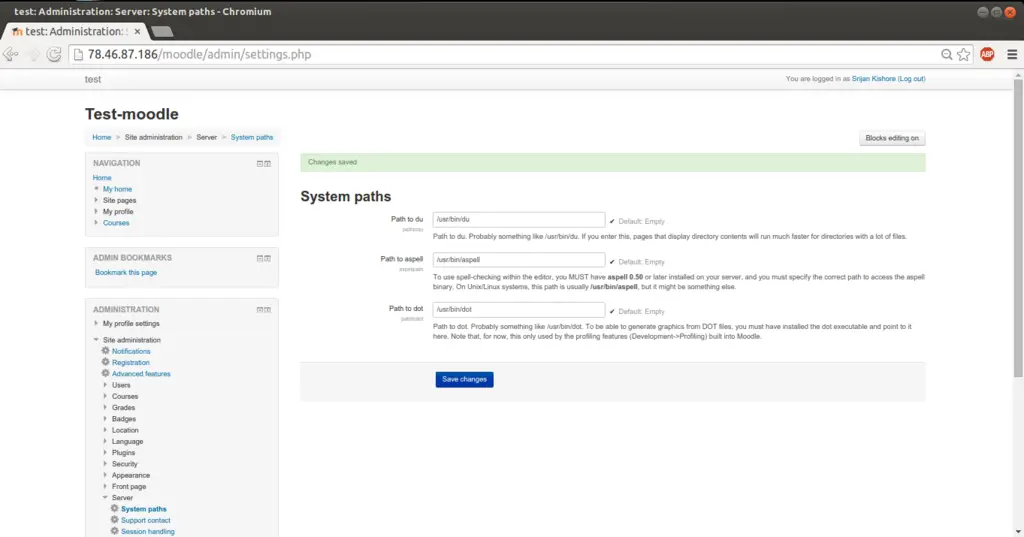Open the Notifications admin link

click(131, 351)
